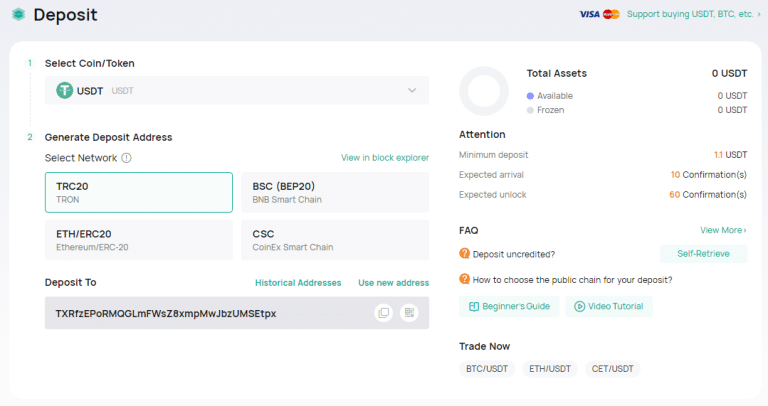Image resolution: width=768 pixels, height=406 pixels.
Task: Click the Available legend dot
Action: [530, 96]
